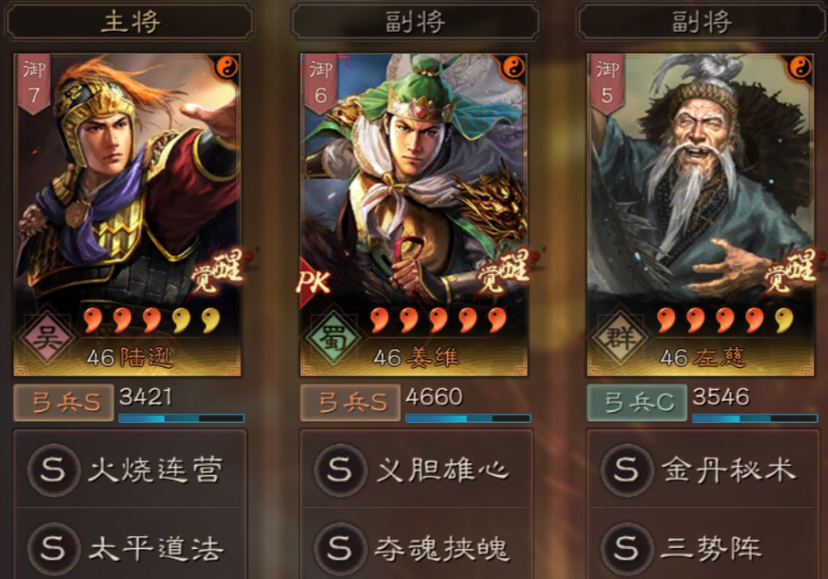The width and height of the screenshot is (828, 579).
Task: Tap the 吴 faction diamond icon
Action: point(46,337)
